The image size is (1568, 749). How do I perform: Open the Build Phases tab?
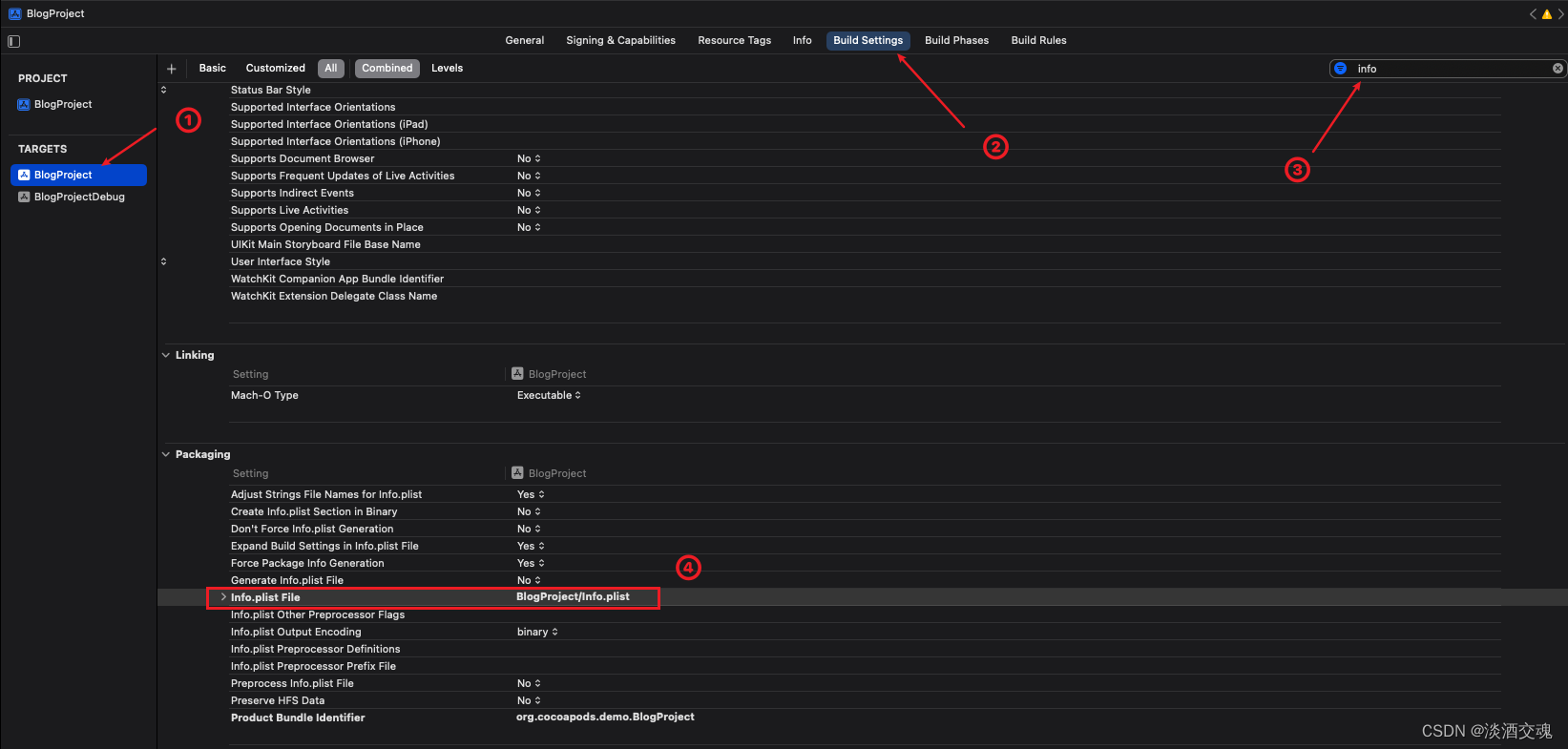coord(956,40)
